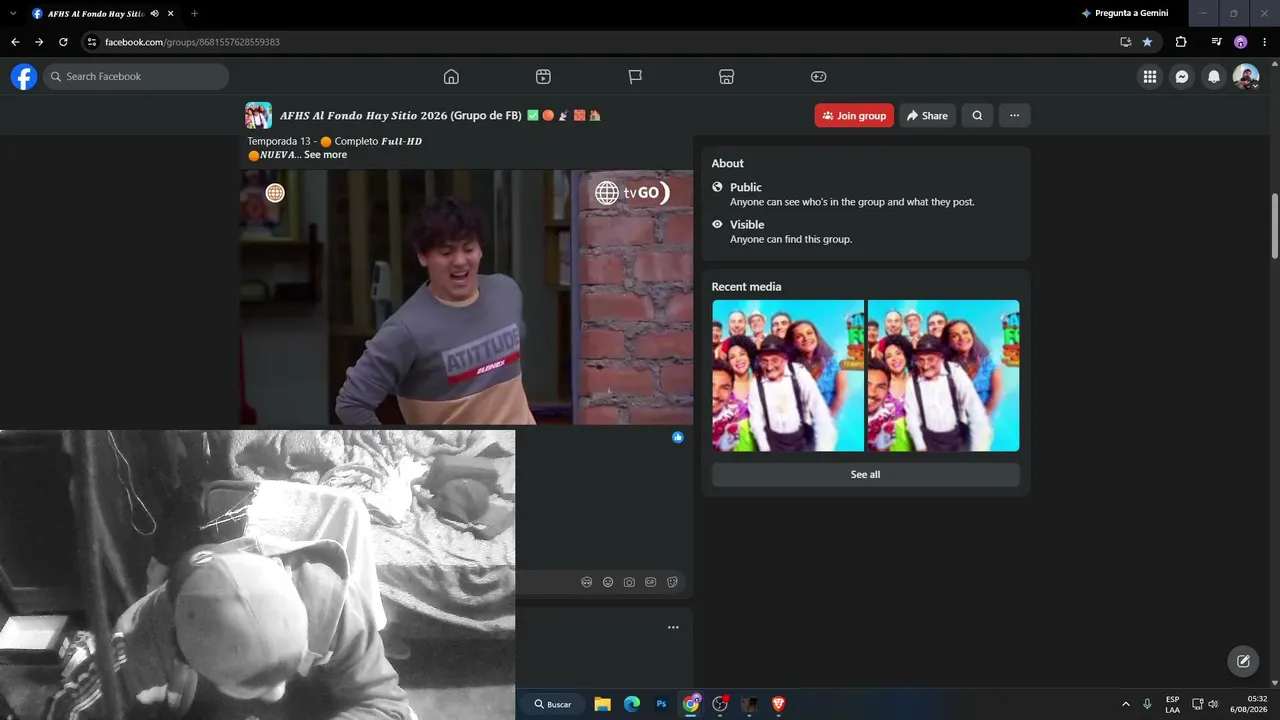
Task: View site information in address bar
Action: [x=92, y=42]
